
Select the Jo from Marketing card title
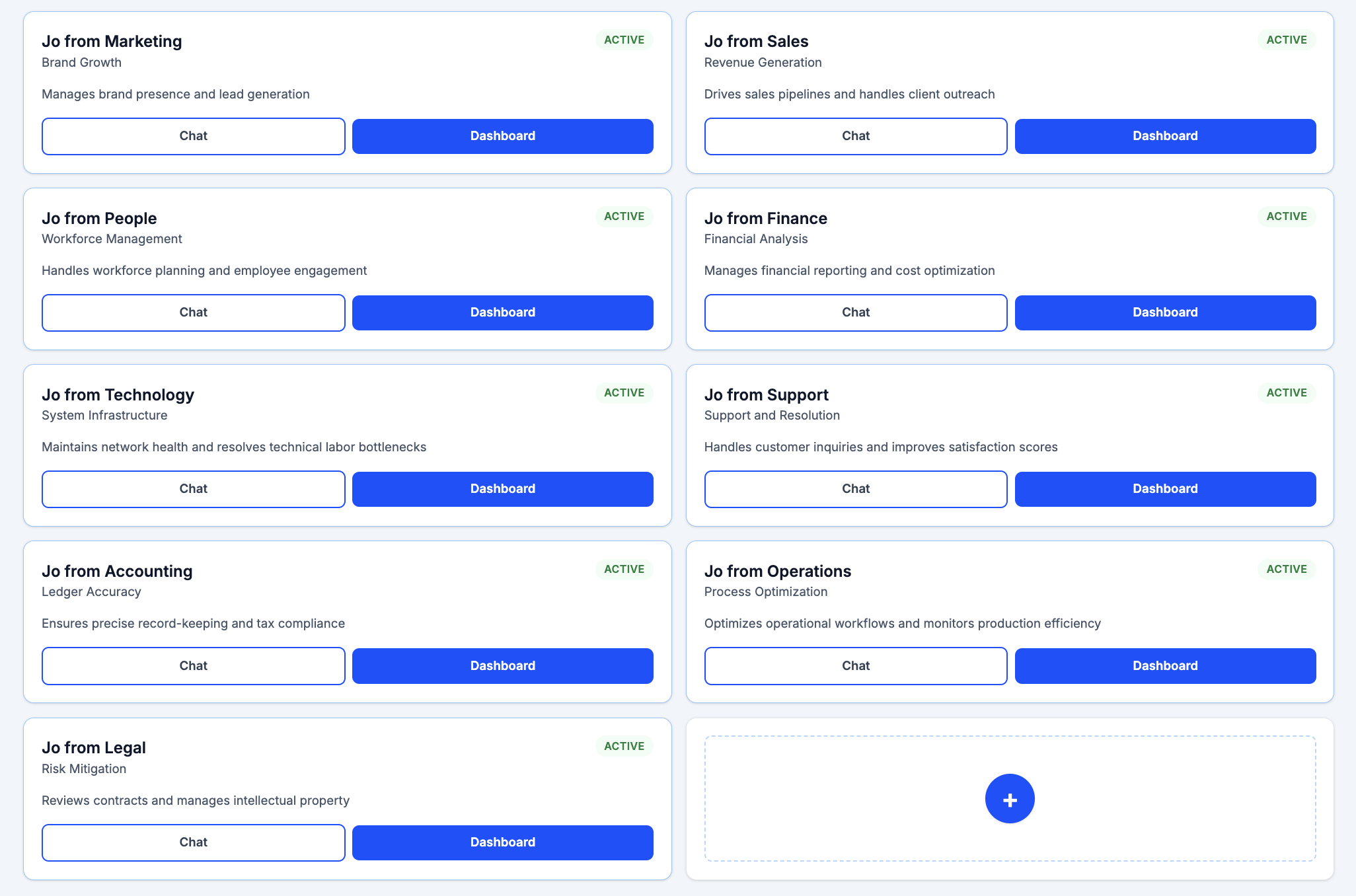click(112, 41)
